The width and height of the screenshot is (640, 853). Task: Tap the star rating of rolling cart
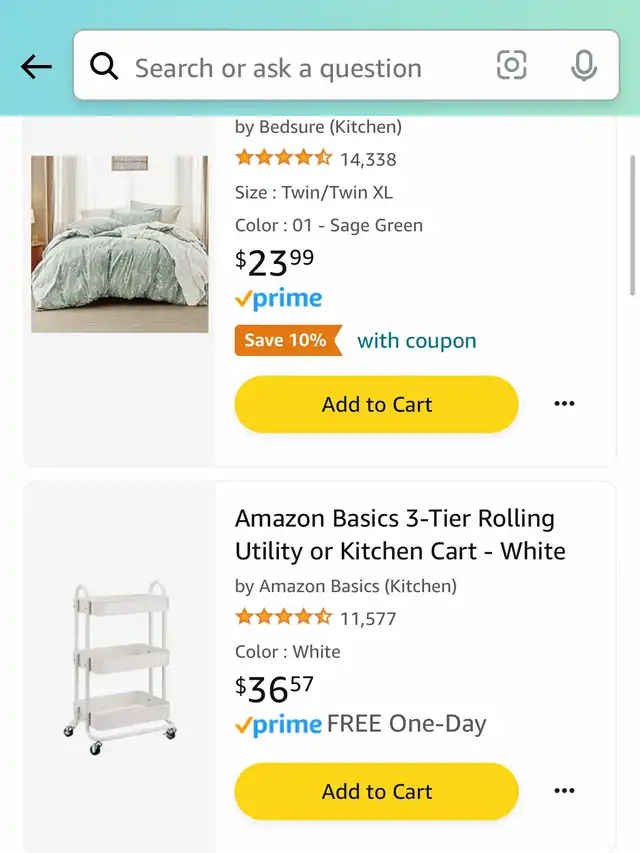coord(283,618)
